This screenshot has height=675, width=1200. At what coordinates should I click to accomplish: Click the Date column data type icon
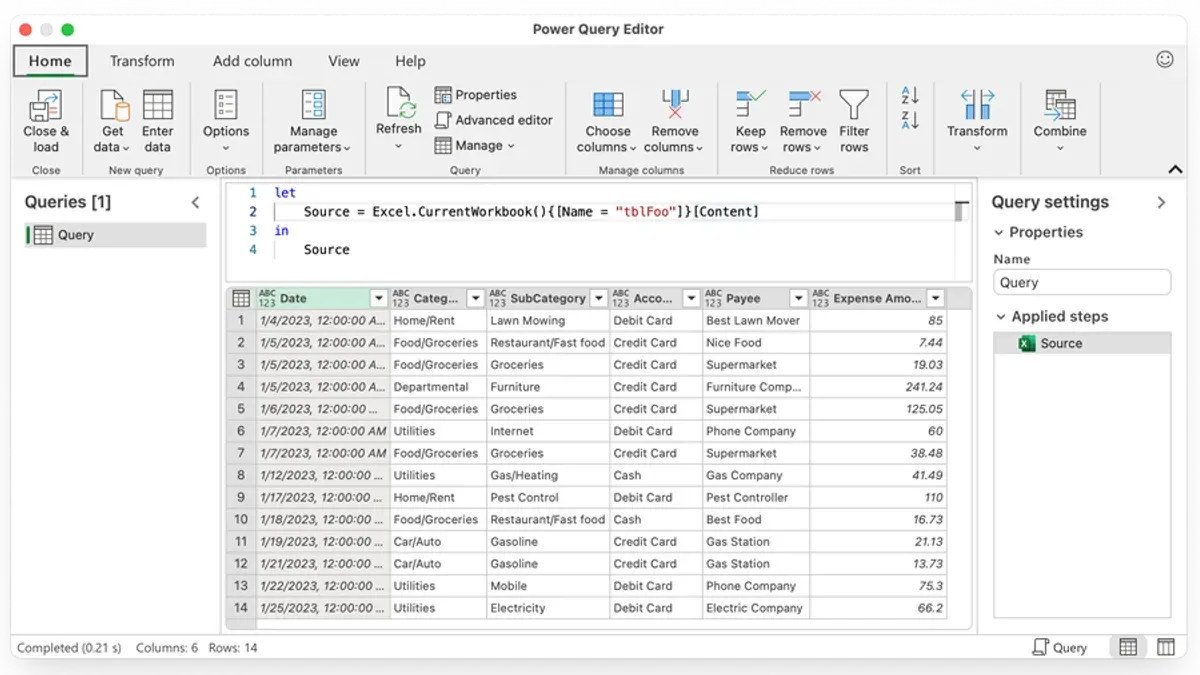[x=266, y=298]
